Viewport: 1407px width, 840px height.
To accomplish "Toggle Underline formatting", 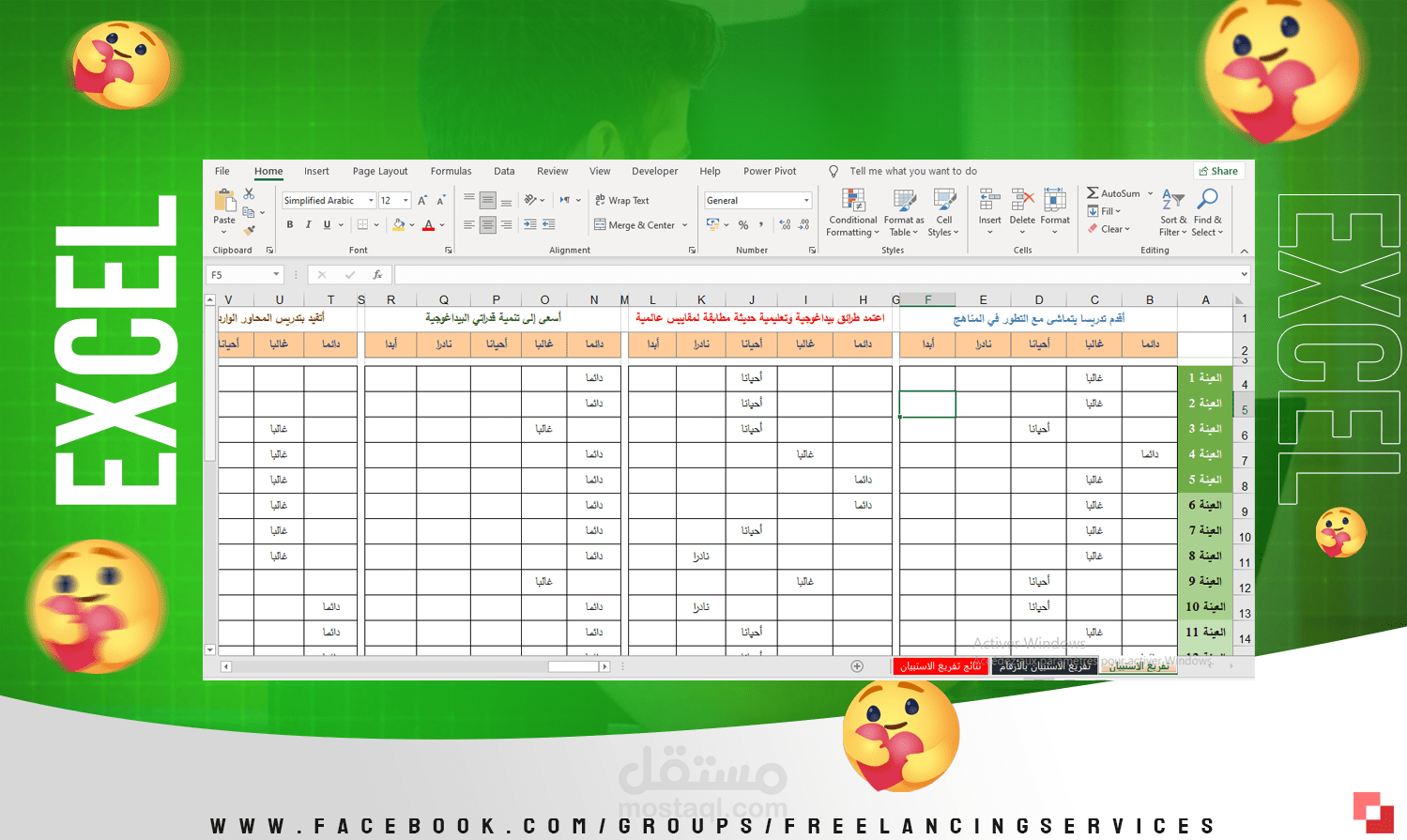I will pos(327,224).
